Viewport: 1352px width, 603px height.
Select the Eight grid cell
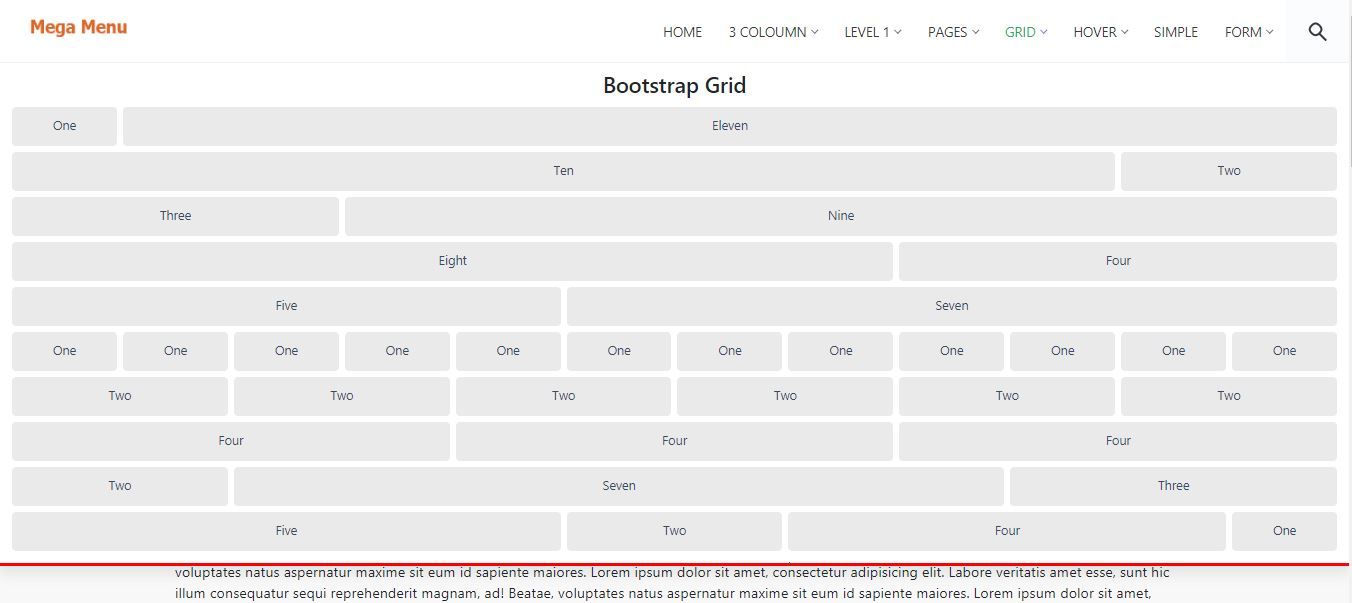coord(452,261)
